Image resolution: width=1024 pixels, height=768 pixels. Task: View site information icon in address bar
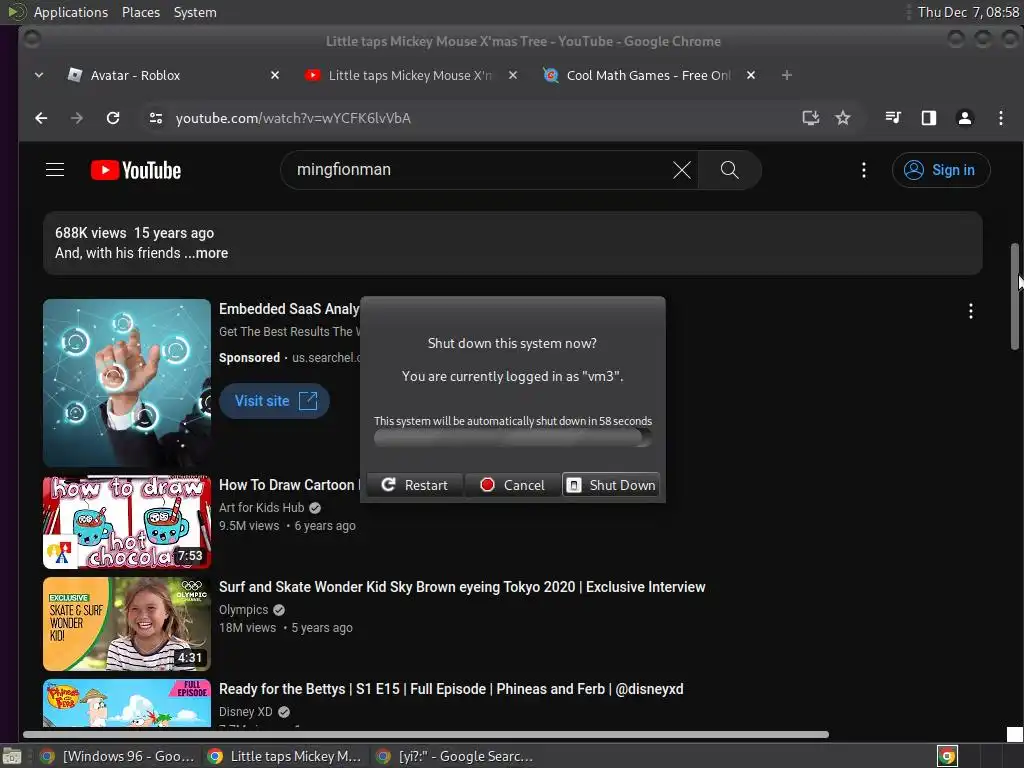click(x=155, y=118)
